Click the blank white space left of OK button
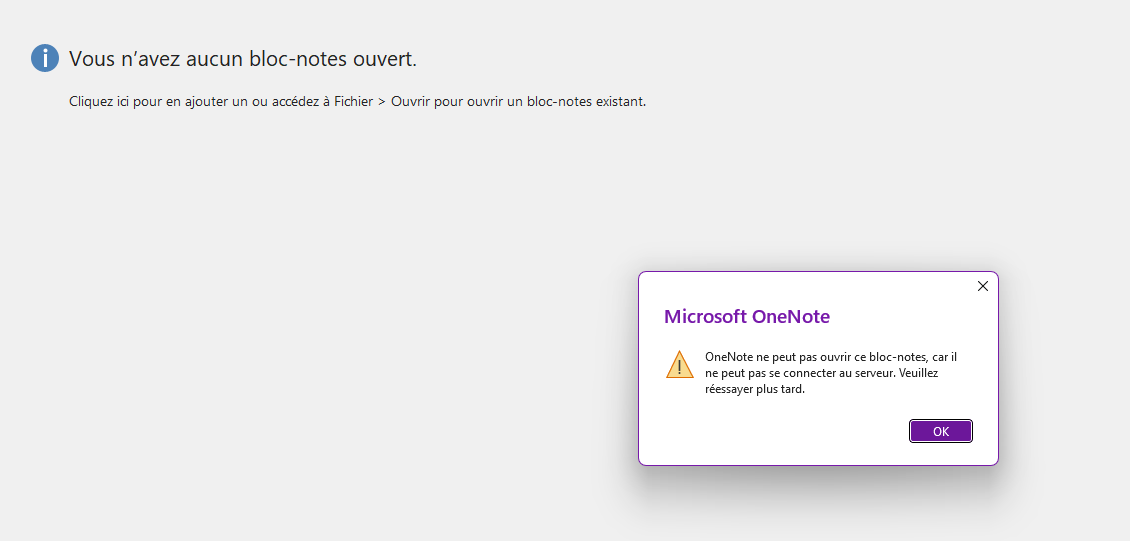Screen dimensions: 1130x541 (778, 432)
